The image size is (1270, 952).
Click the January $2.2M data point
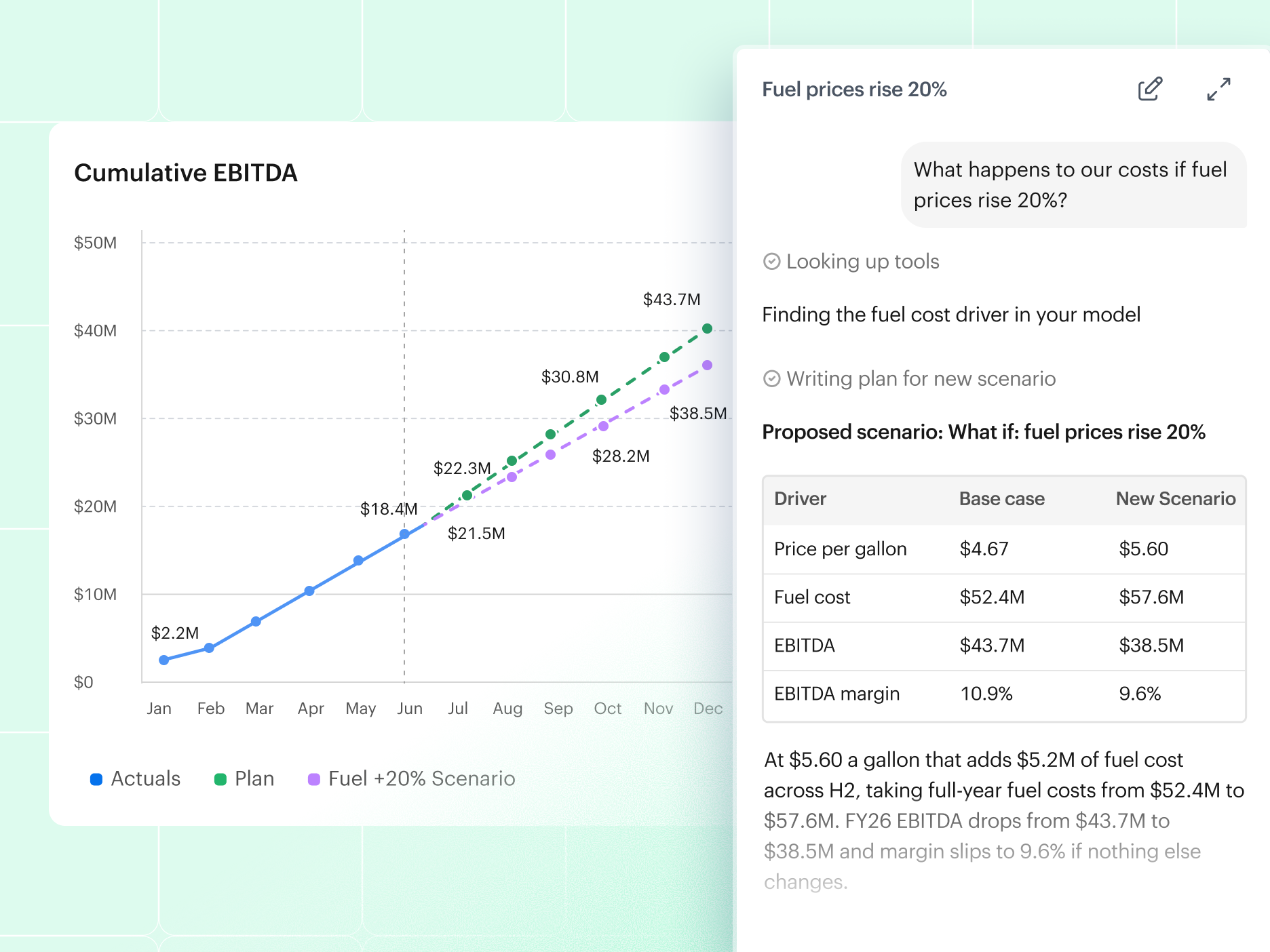pos(163,660)
